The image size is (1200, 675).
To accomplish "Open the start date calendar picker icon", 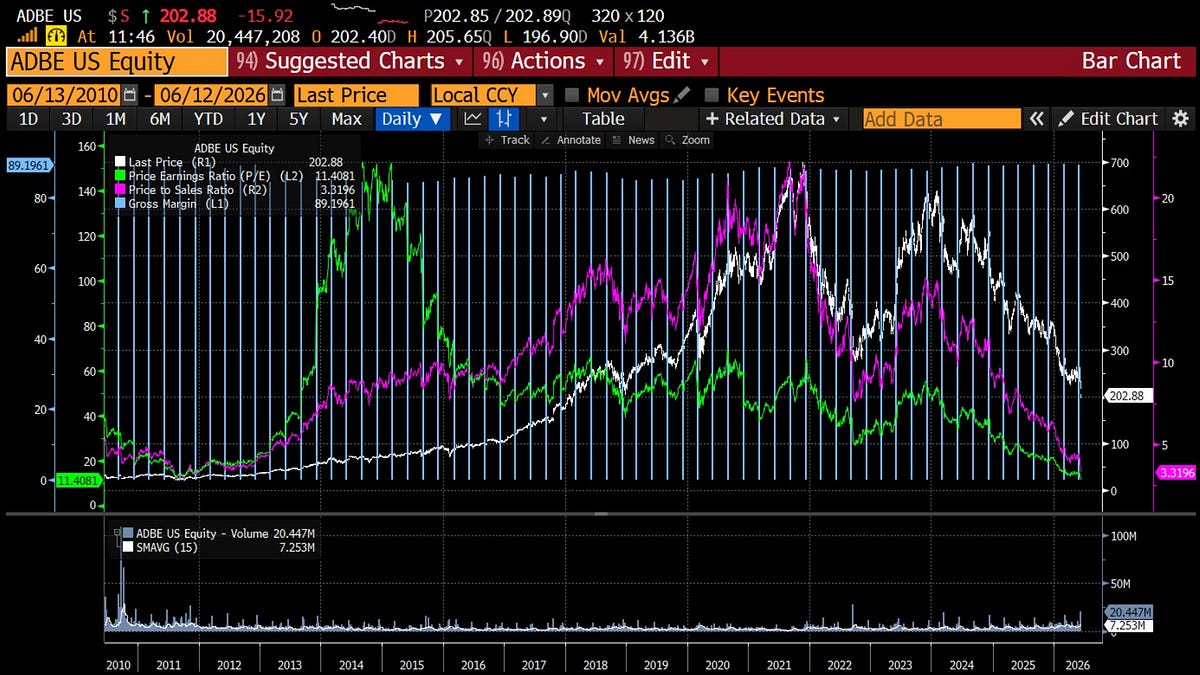I will 130,96.
